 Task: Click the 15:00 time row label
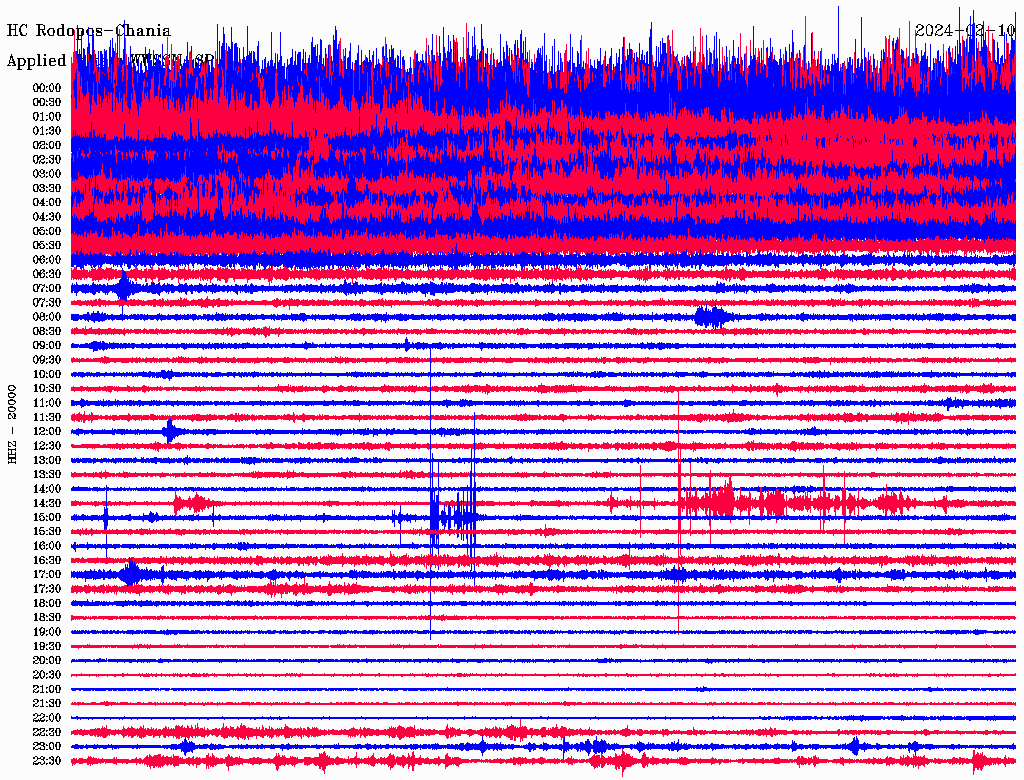47,517
